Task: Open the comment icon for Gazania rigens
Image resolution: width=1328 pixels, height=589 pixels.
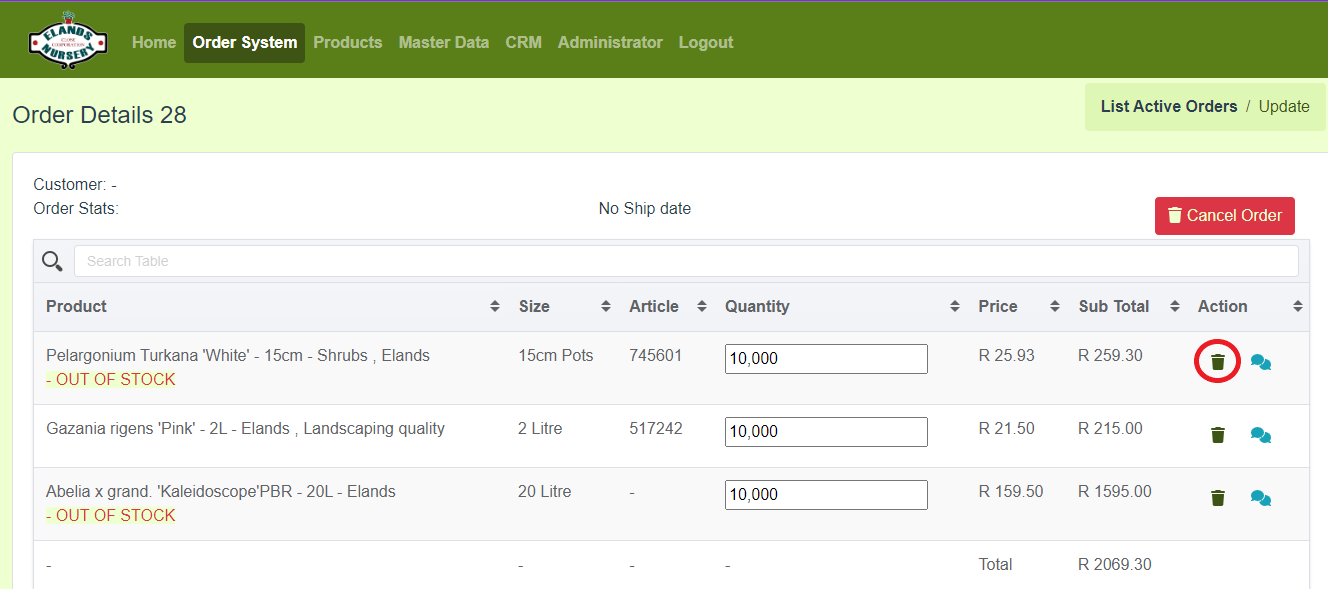Action: (1261, 435)
